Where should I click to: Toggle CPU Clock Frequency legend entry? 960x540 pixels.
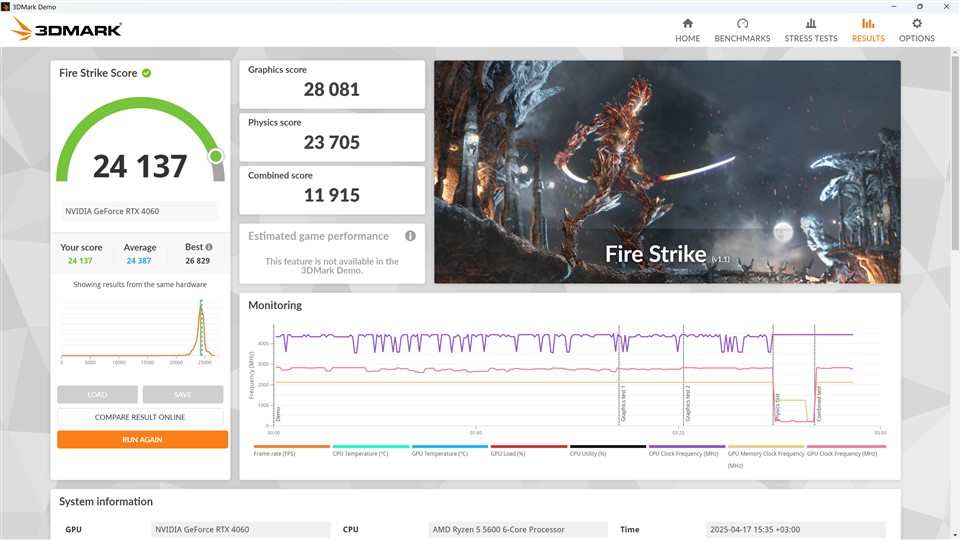686,453
